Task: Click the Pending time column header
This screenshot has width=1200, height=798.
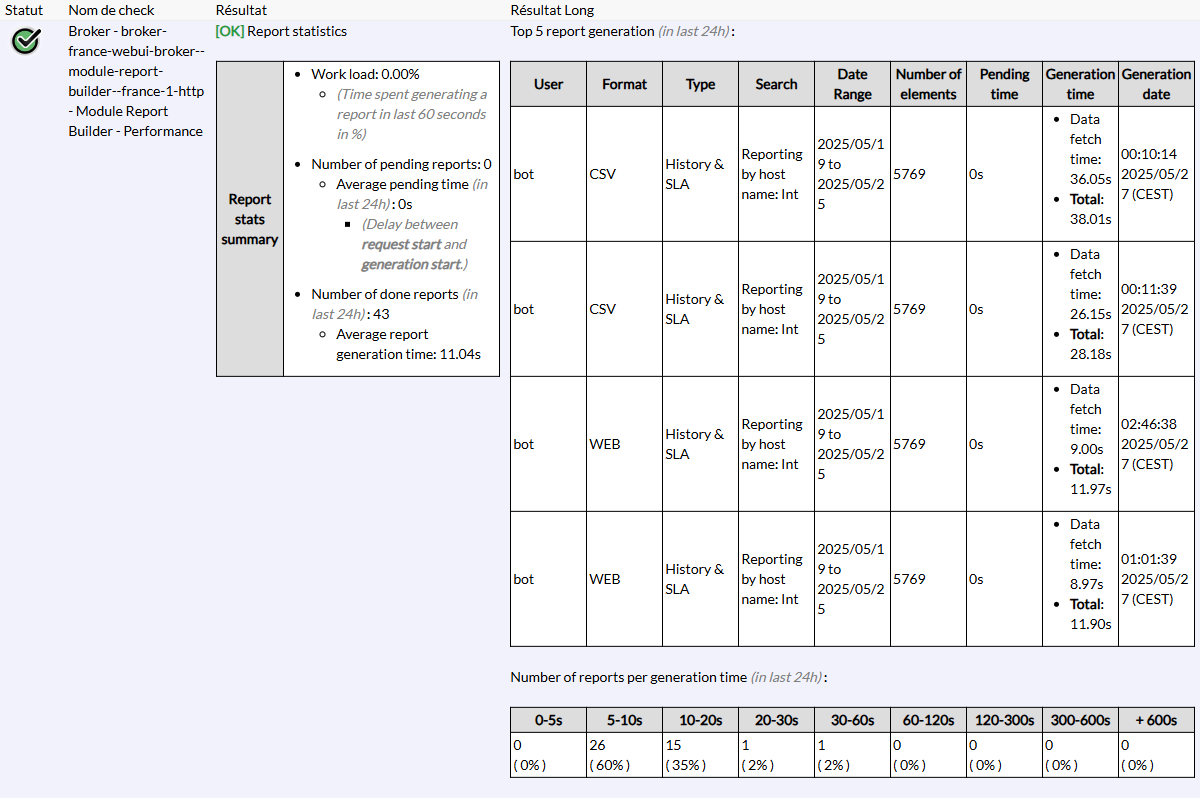Action: click(x=1004, y=84)
